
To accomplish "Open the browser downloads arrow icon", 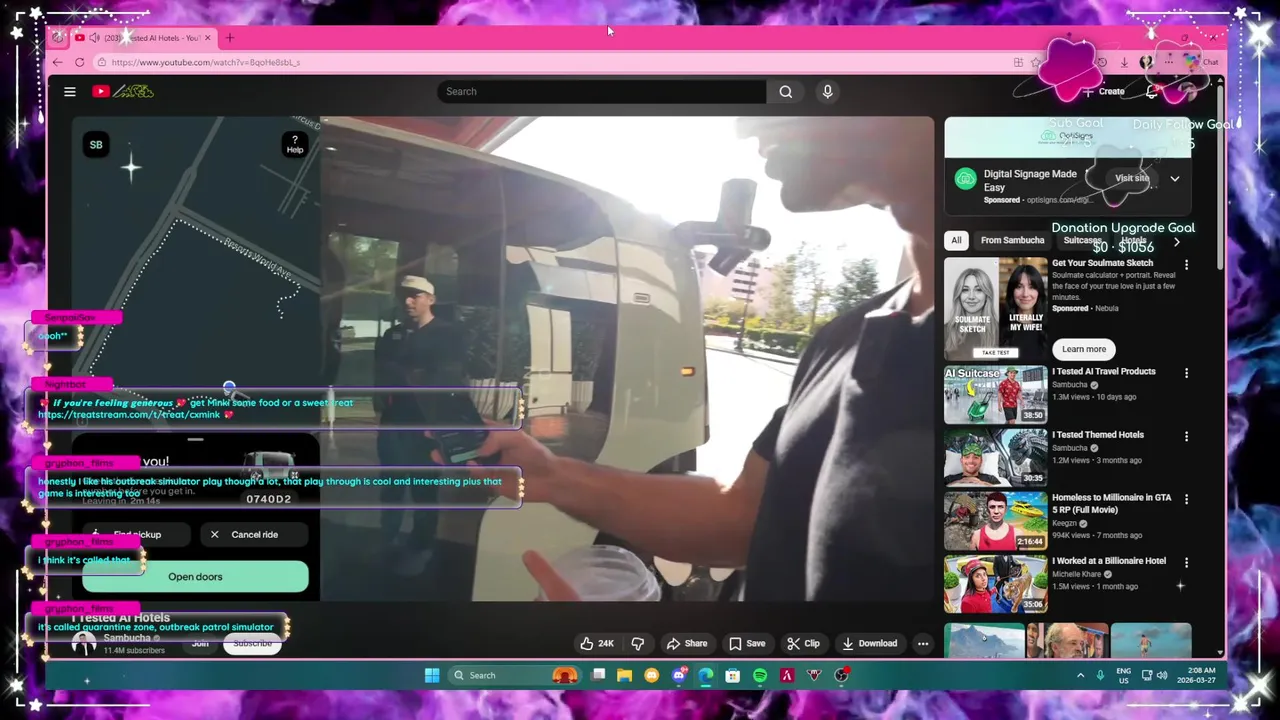I will (x=1124, y=62).
